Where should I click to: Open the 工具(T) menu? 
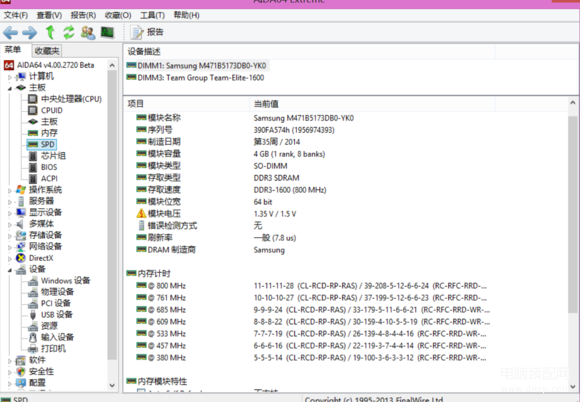pos(152,15)
